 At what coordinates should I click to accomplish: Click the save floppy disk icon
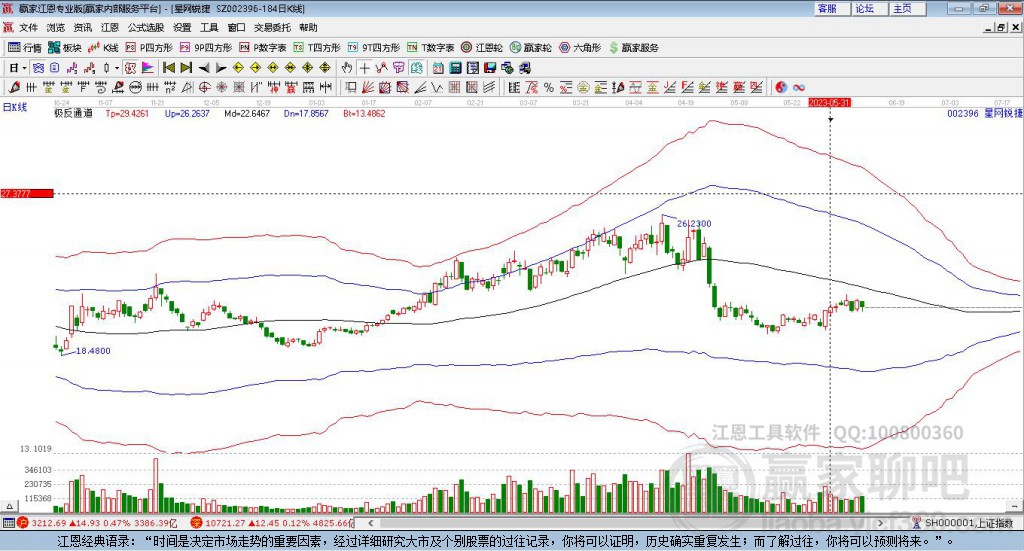point(490,68)
